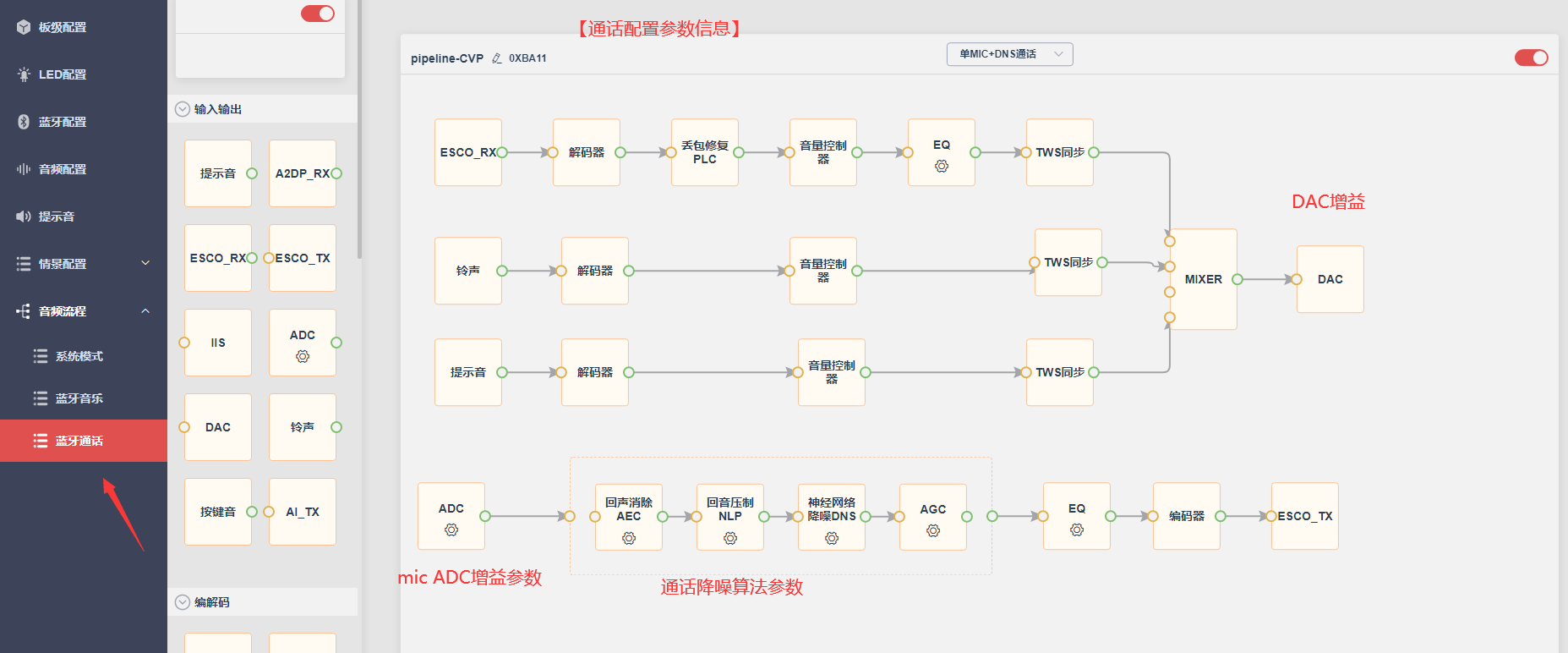Go to 音频配置 in sidebar
The width and height of the screenshot is (1568, 653).
[x=84, y=169]
